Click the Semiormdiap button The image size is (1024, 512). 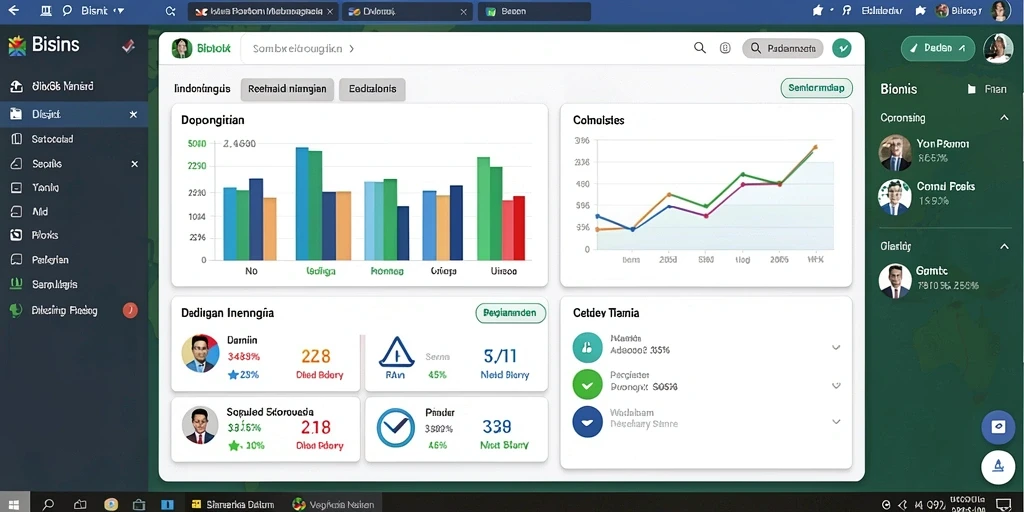[816, 88]
